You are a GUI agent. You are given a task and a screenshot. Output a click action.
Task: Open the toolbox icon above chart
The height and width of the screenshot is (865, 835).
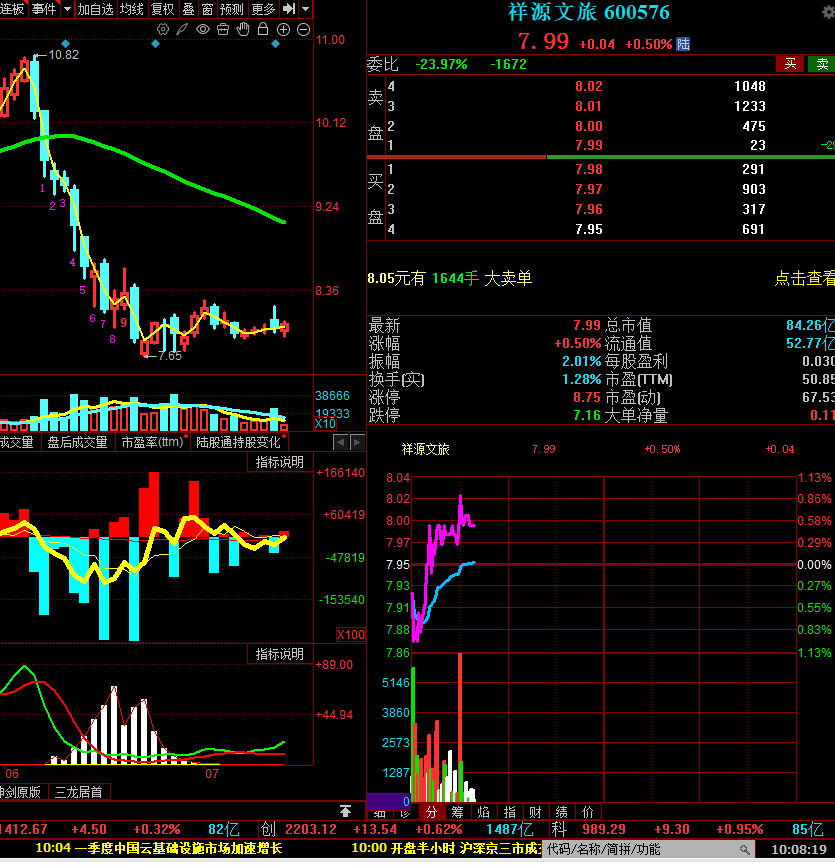pos(223,29)
